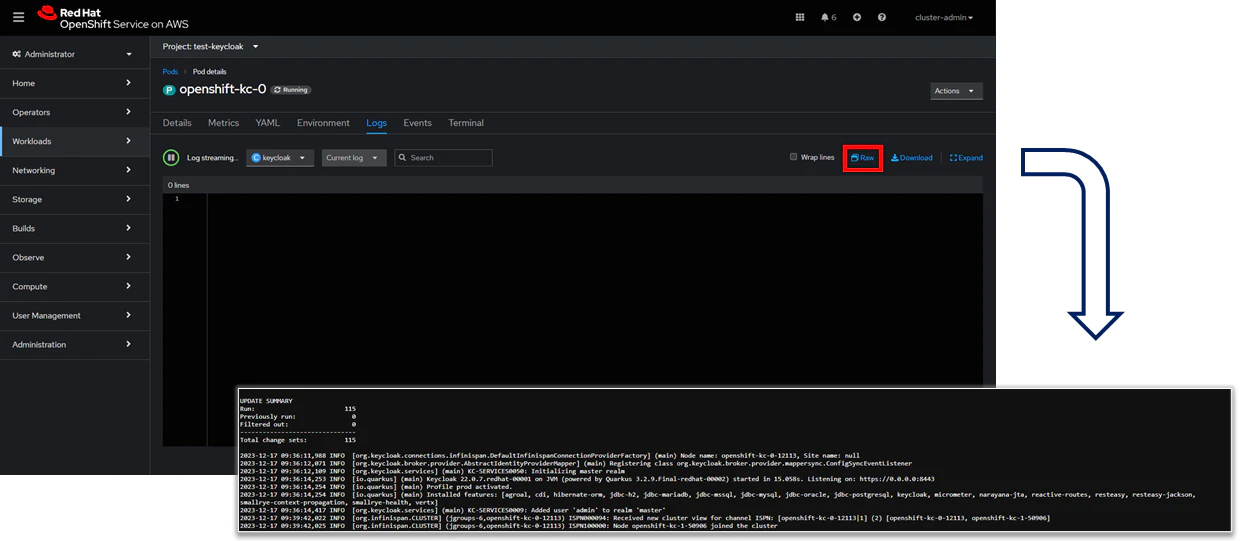1240x541 pixels.
Task: Switch to the Metrics tab
Action: 223,123
